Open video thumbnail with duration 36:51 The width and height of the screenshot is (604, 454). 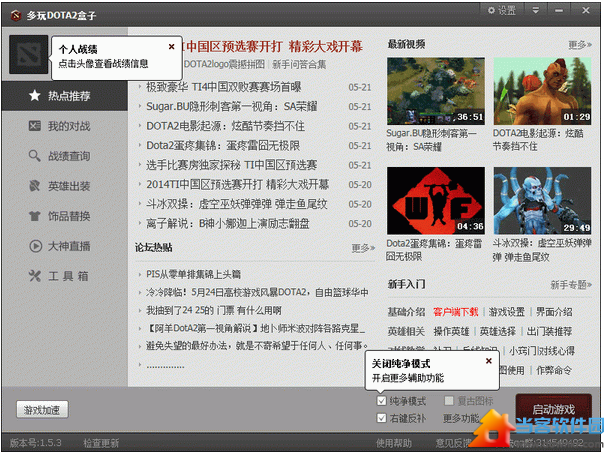coord(436,91)
